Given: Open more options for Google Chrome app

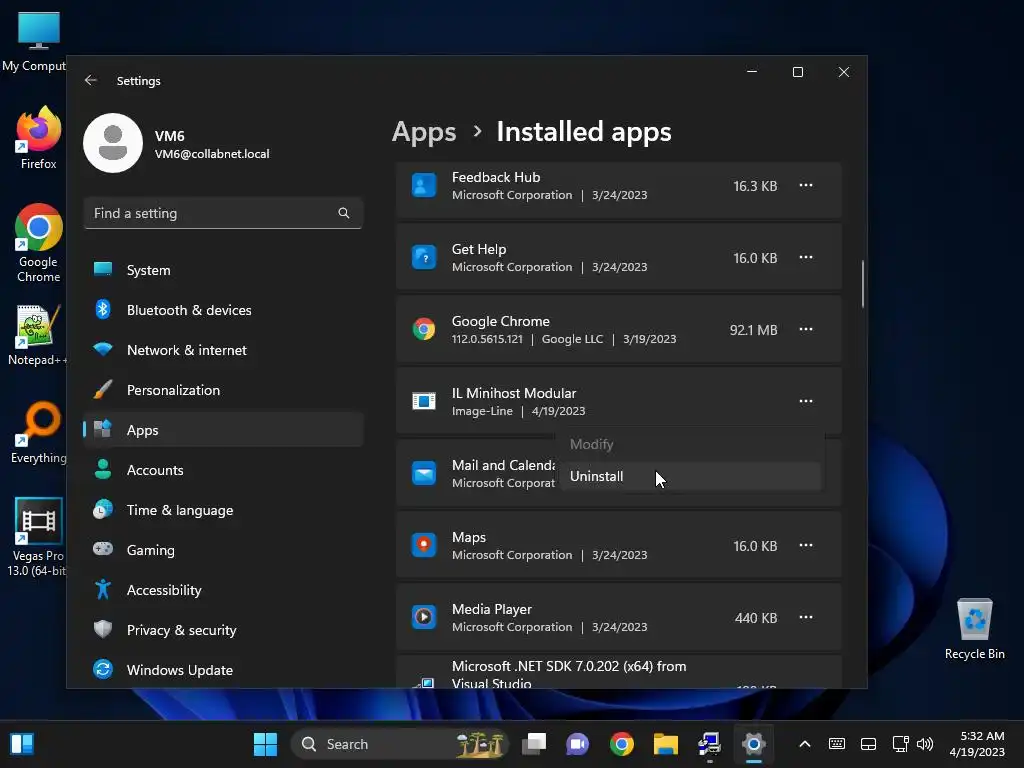Looking at the screenshot, I should (806, 329).
